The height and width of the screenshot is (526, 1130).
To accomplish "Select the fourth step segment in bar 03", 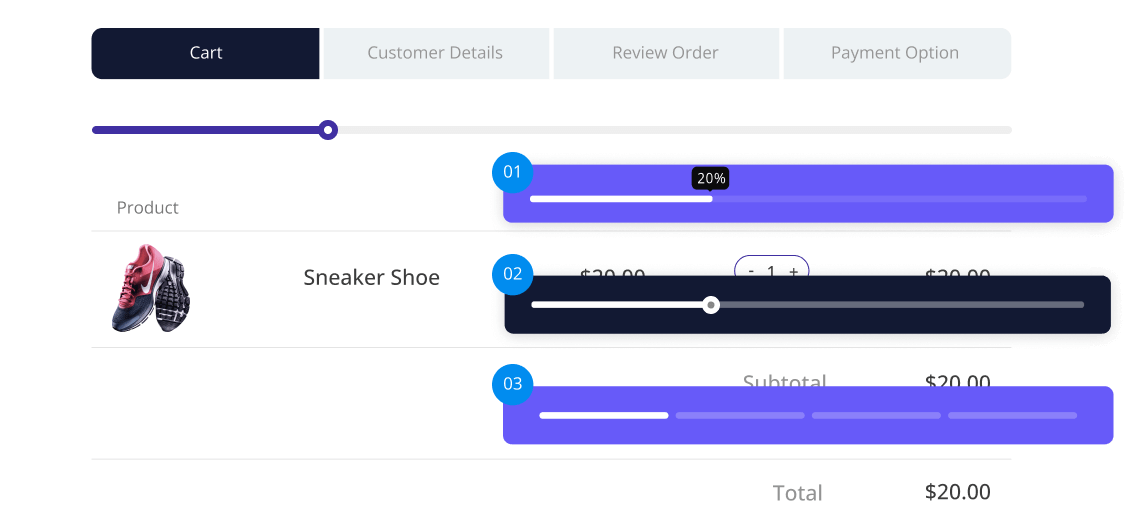I will click(1012, 415).
